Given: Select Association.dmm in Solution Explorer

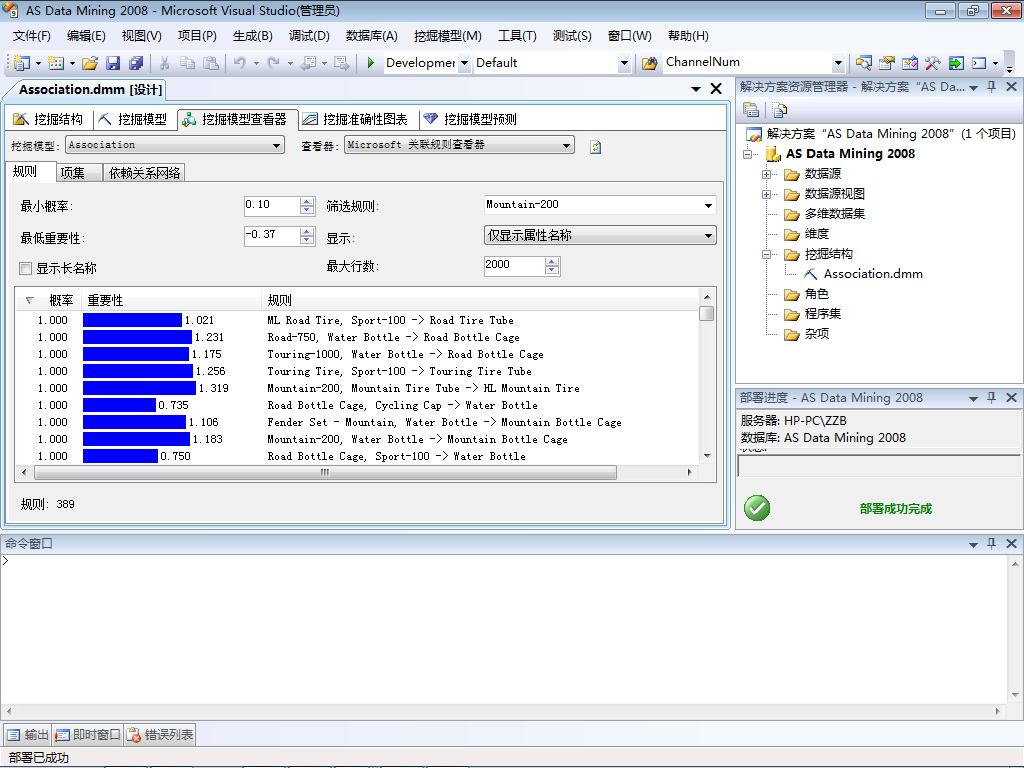Looking at the screenshot, I should tap(872, 274).
